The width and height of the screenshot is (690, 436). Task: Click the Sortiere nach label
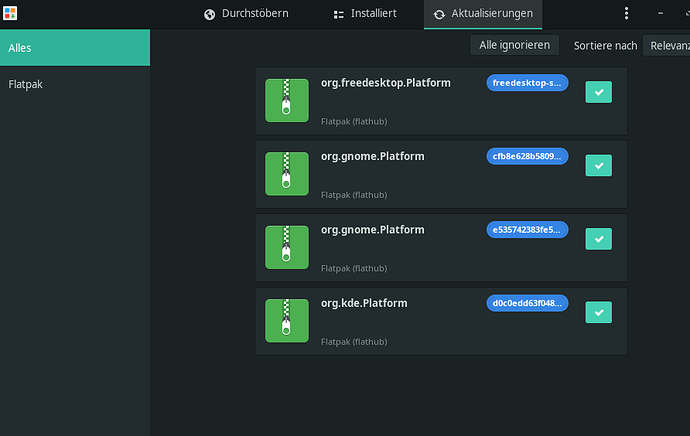[605, 46]
